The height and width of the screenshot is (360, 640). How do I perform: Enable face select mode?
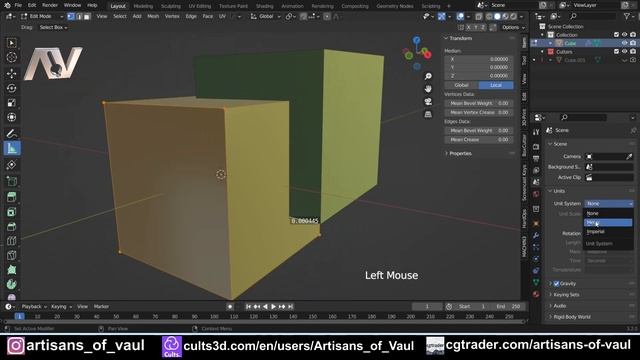(87, 16)
